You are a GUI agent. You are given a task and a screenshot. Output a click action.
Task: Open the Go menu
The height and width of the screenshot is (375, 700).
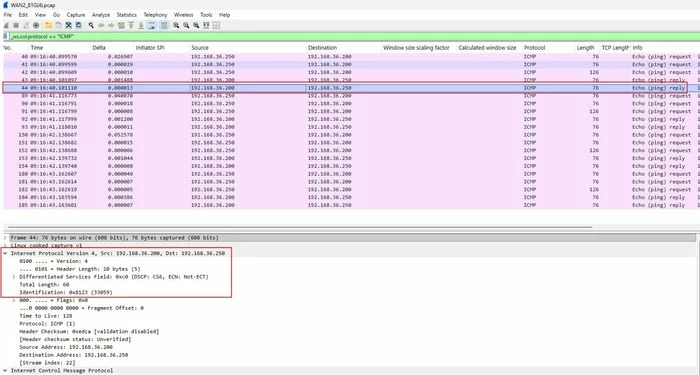click(56, 15)
